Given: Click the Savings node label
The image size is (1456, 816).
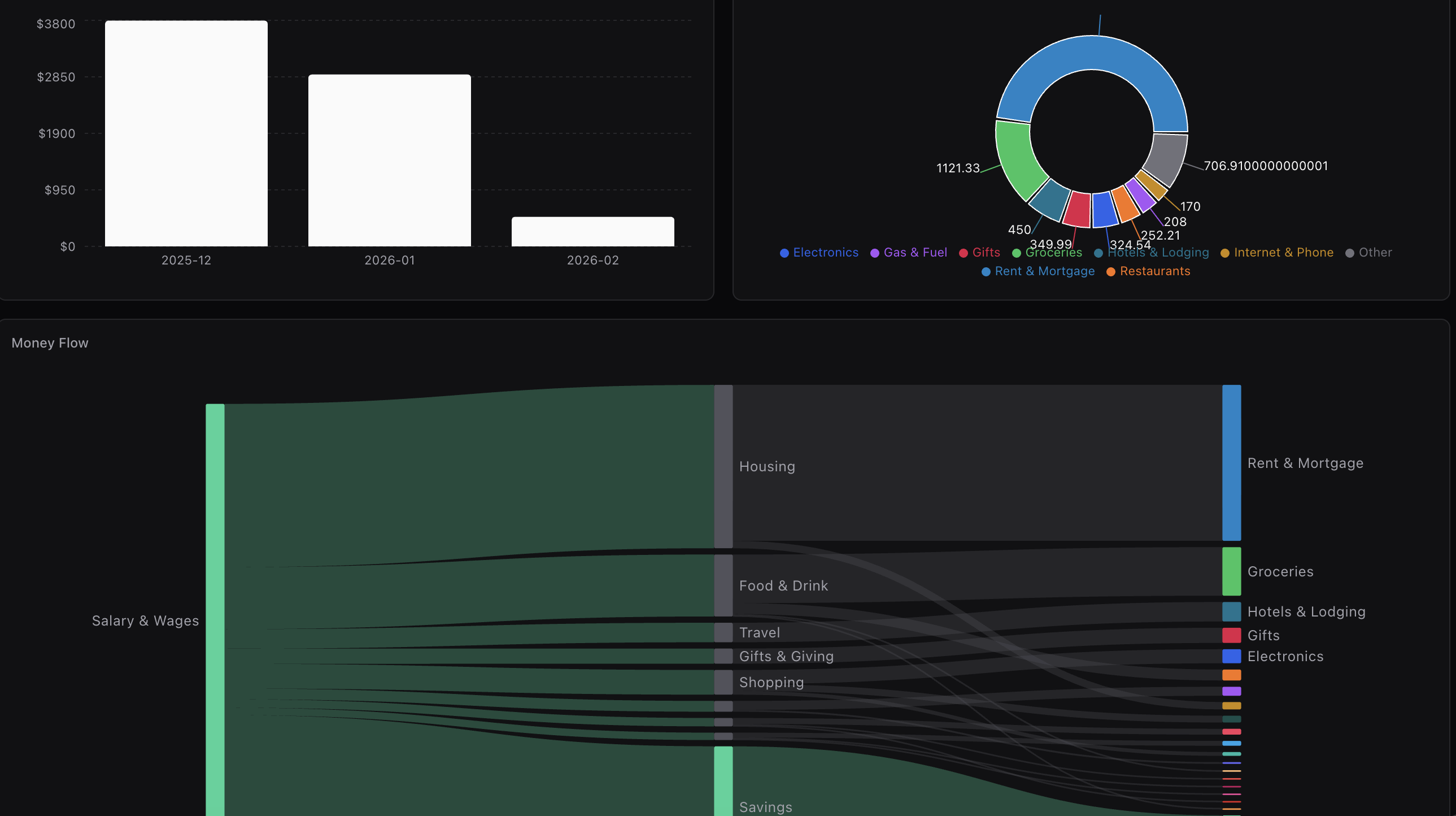Looking at the screenshot, I should pos(766,807).
